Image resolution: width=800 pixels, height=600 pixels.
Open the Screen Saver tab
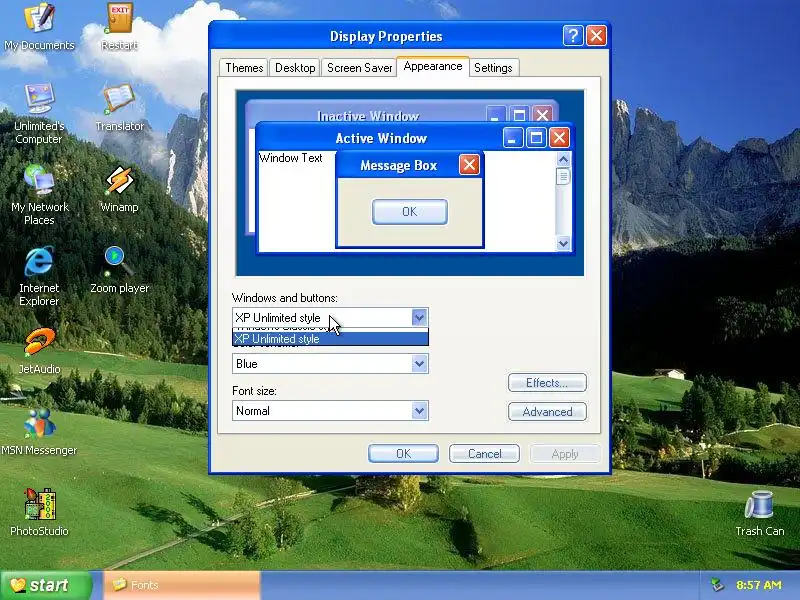359,68
